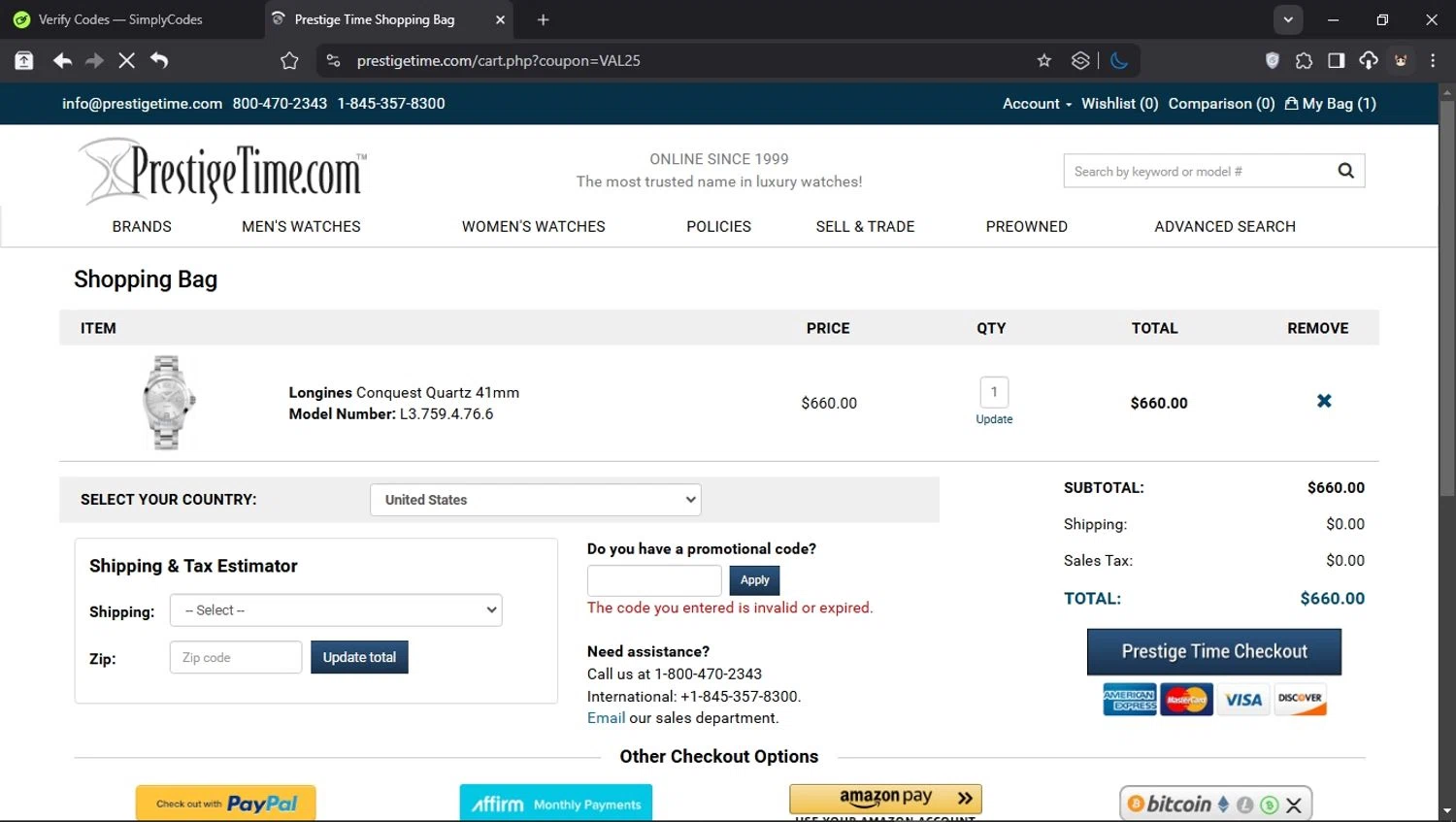Bookmark this page with the star icon

click(x=1044, y=60)
